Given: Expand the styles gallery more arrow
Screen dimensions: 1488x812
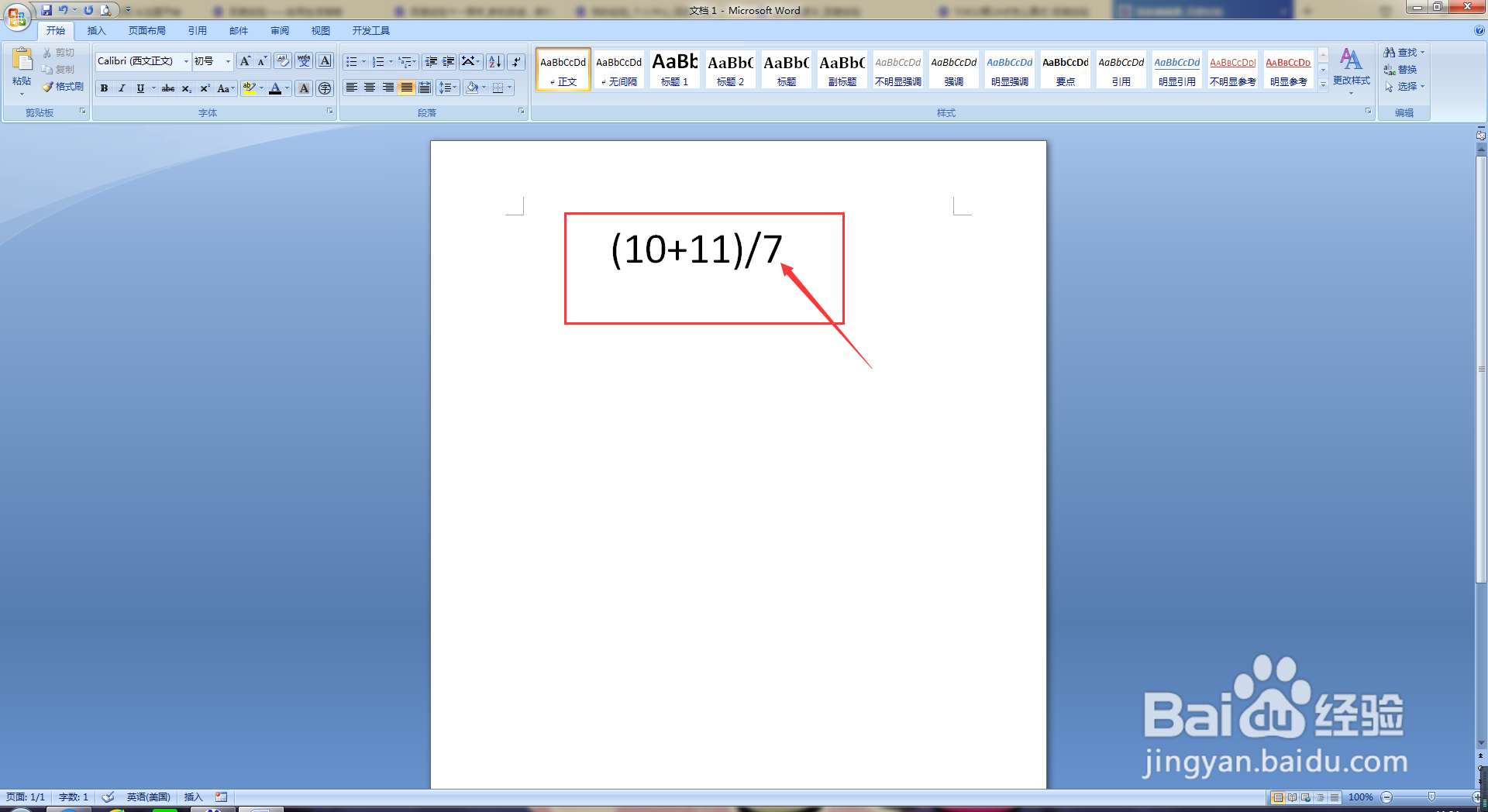Looking at the screenshot, I should pos(1323,84).
